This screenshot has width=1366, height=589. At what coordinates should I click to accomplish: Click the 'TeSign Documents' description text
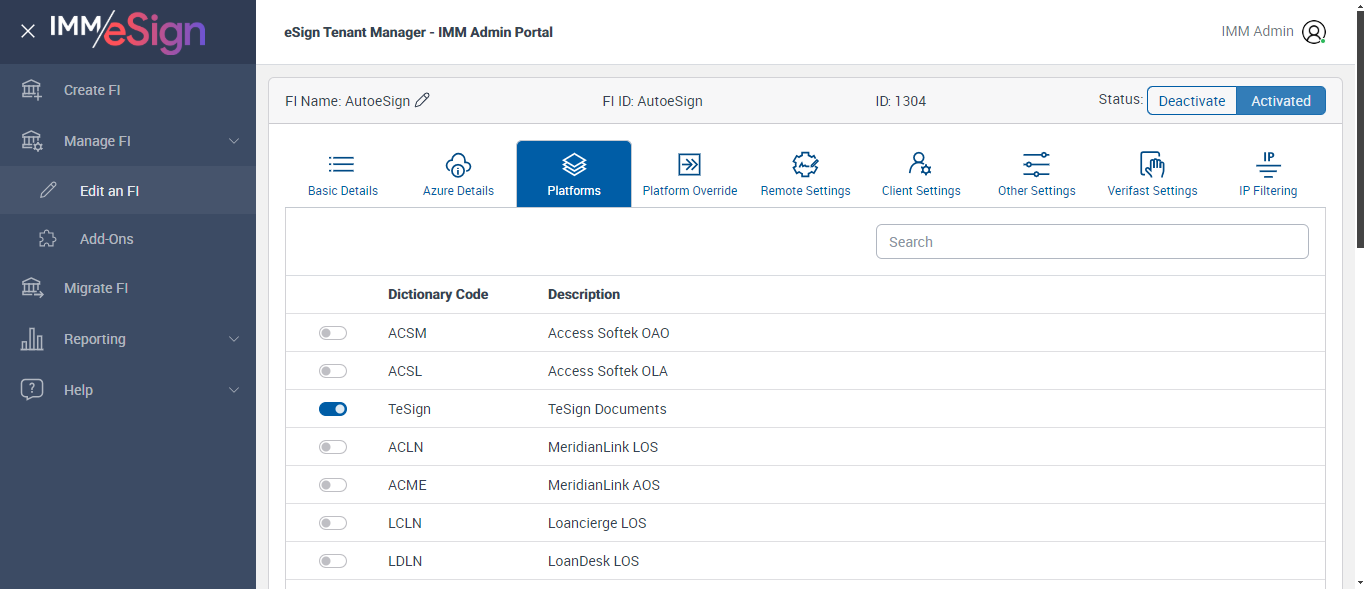point(607,409)
